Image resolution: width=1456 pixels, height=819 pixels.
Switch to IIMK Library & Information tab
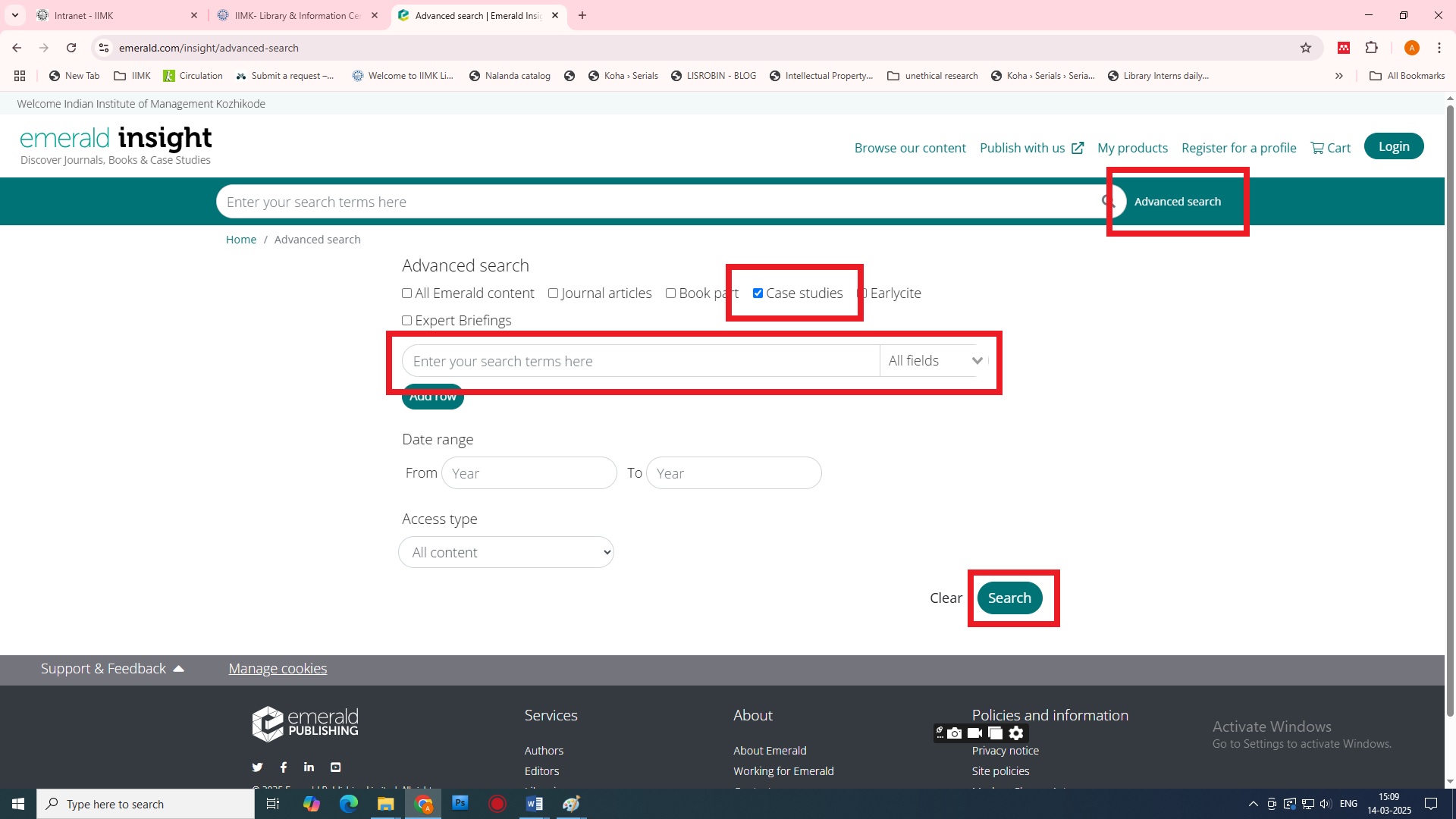click(296, 15)
